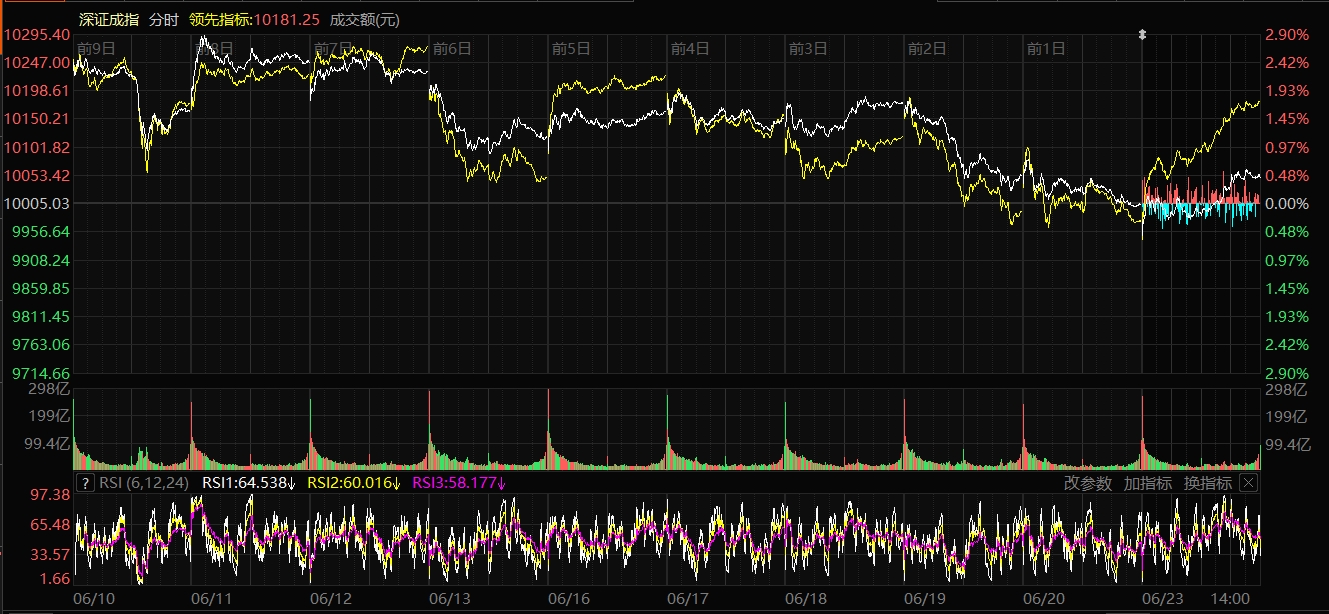Viewport: 1329px width, 614px height.
Task: Close the RSI indicator panel
Action: point(1247,483)
